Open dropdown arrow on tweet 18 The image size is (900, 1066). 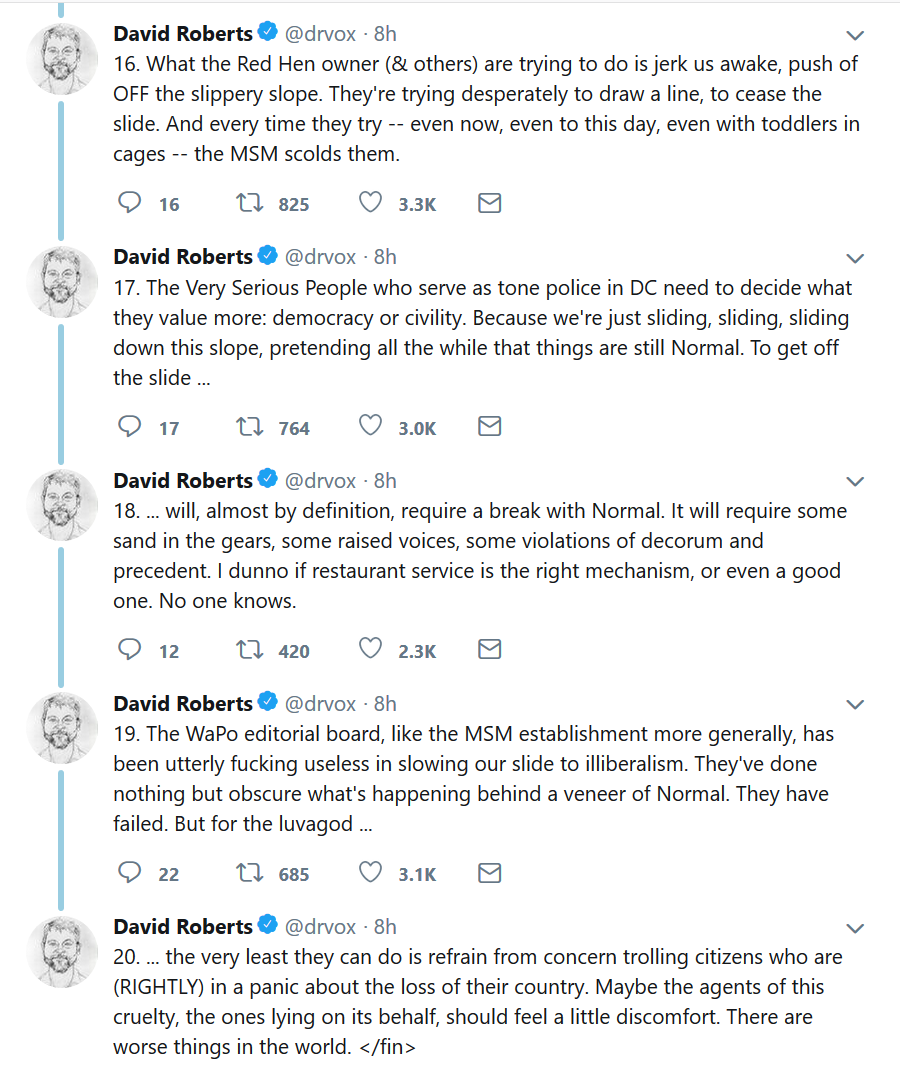tap(855, 481)
